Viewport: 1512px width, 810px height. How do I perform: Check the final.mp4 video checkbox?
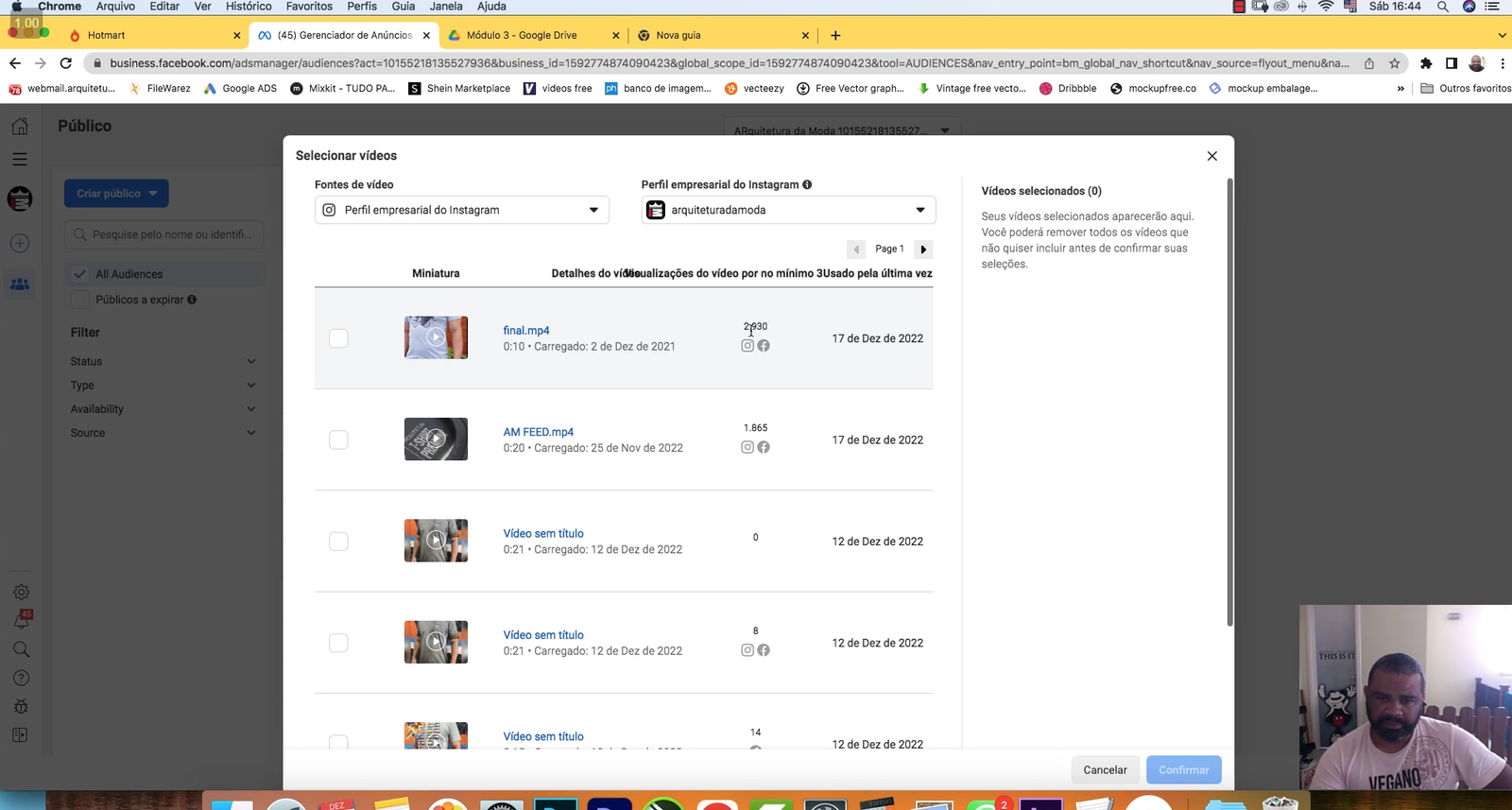click(x=338, y=338)
